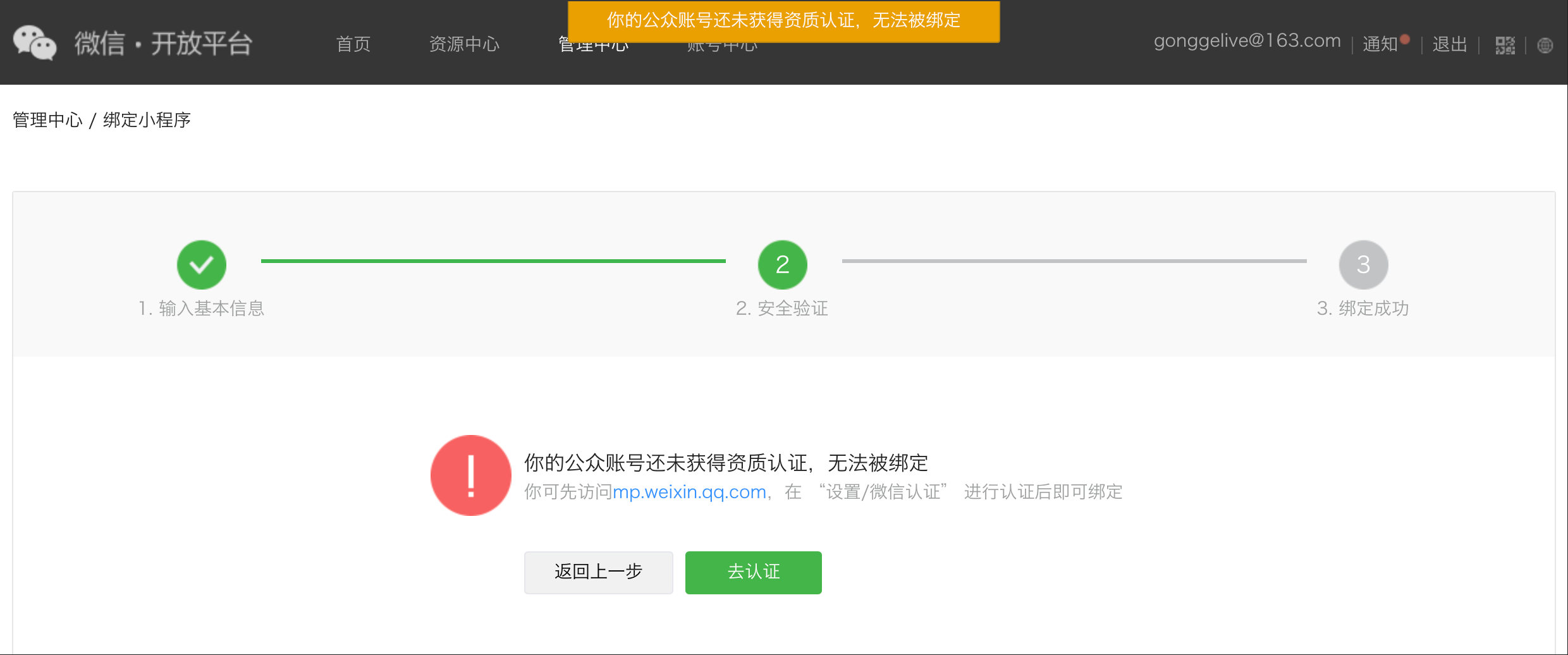Open the mp.weixin.qq.com link

point(689,492)
